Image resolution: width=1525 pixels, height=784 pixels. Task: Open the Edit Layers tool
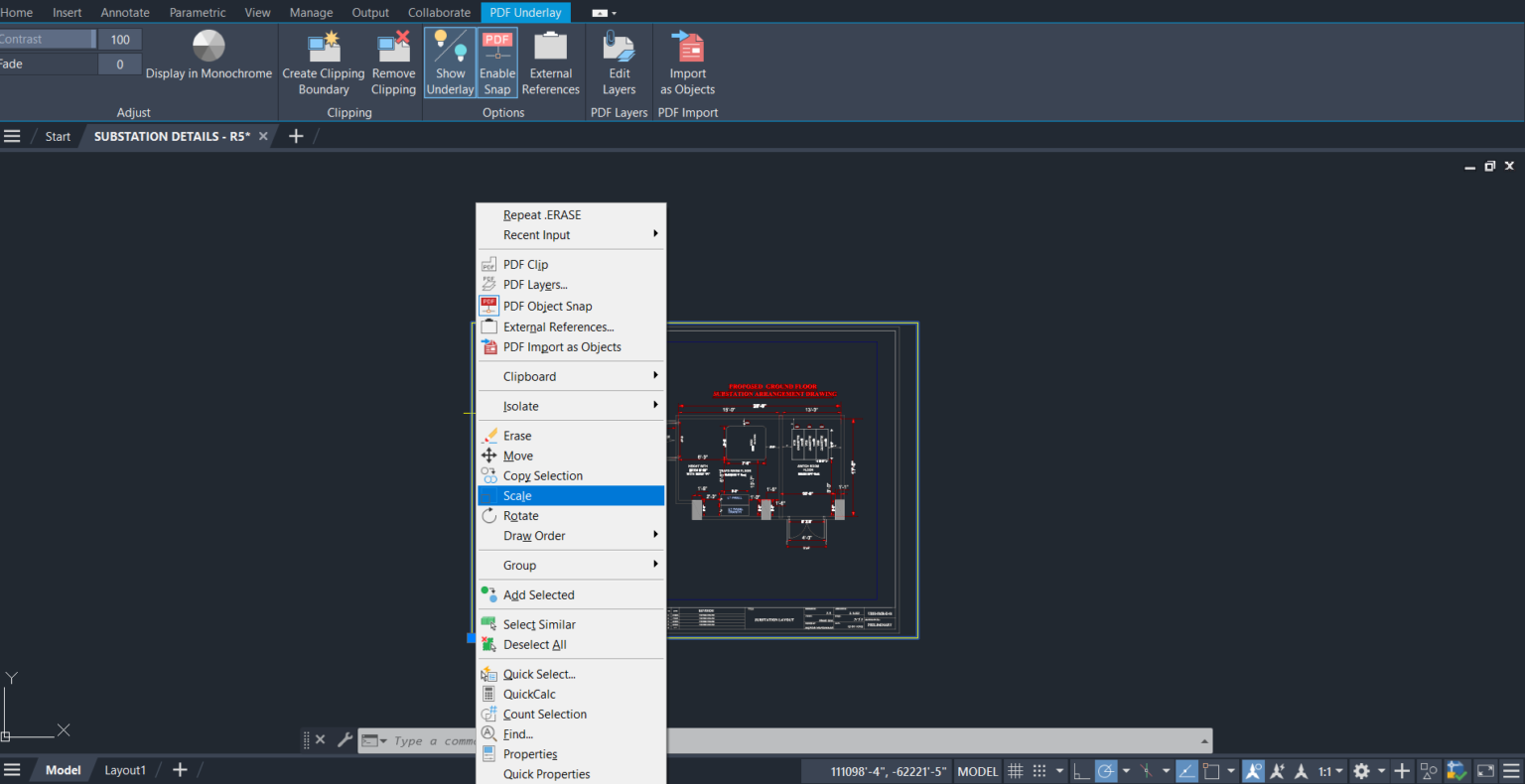coord(619,63)
